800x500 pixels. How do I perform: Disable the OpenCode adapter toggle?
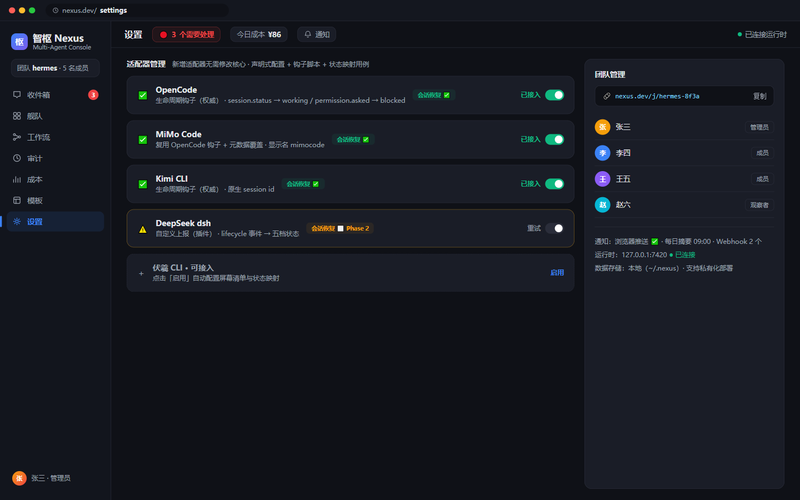coord(554,95)
